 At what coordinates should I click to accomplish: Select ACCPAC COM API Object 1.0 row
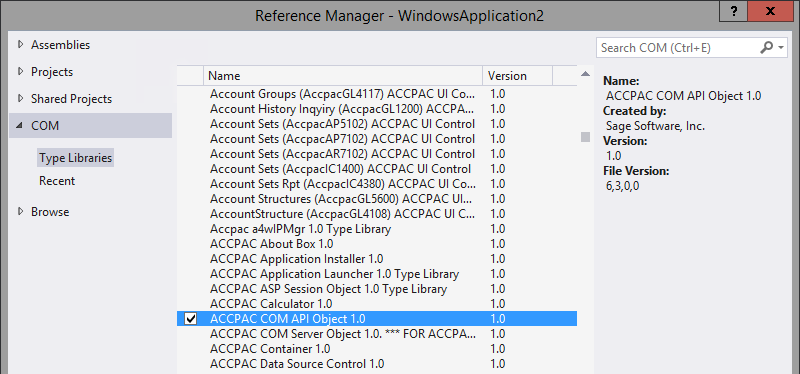377,319
